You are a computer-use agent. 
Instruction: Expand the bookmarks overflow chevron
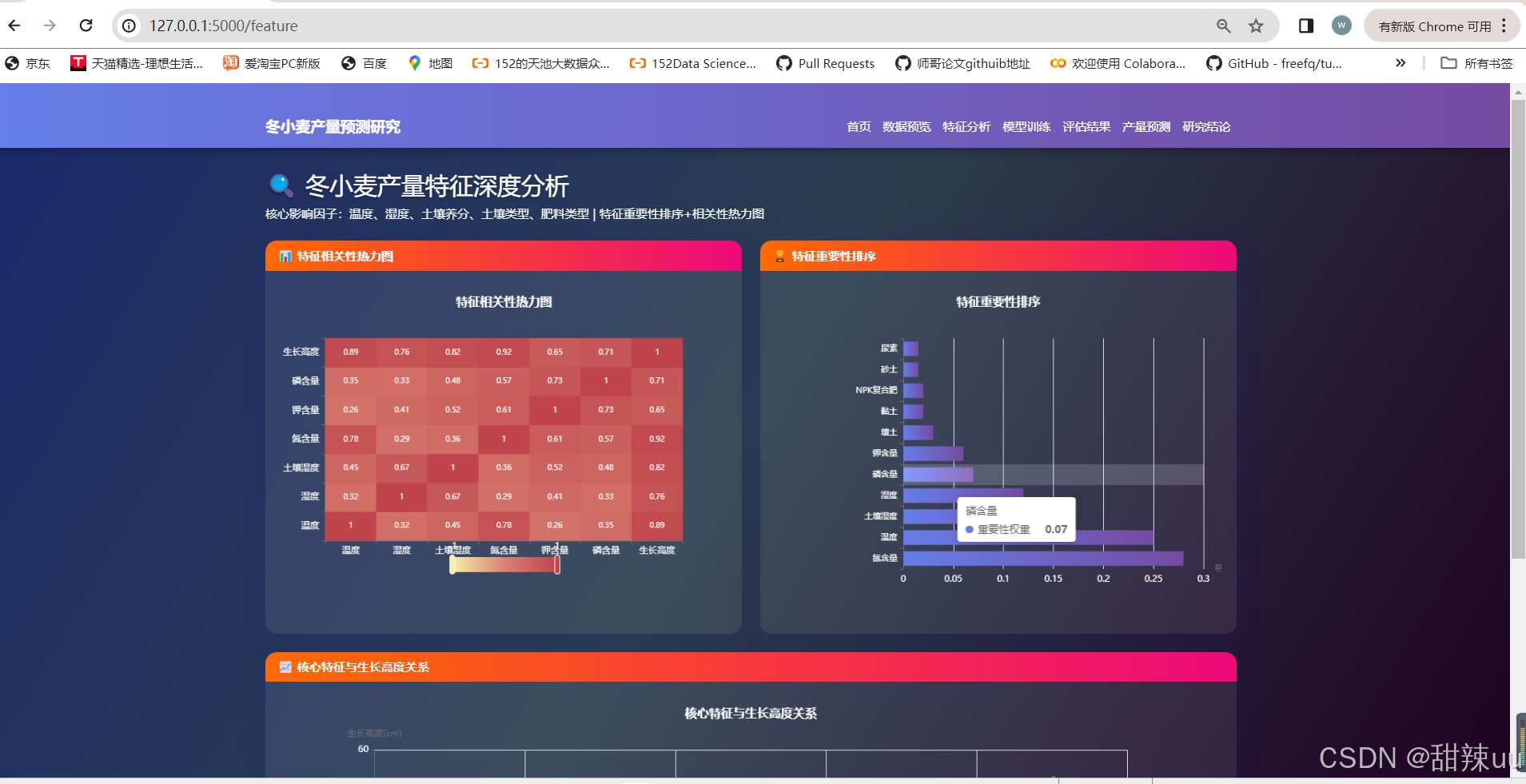[1400, 63]
